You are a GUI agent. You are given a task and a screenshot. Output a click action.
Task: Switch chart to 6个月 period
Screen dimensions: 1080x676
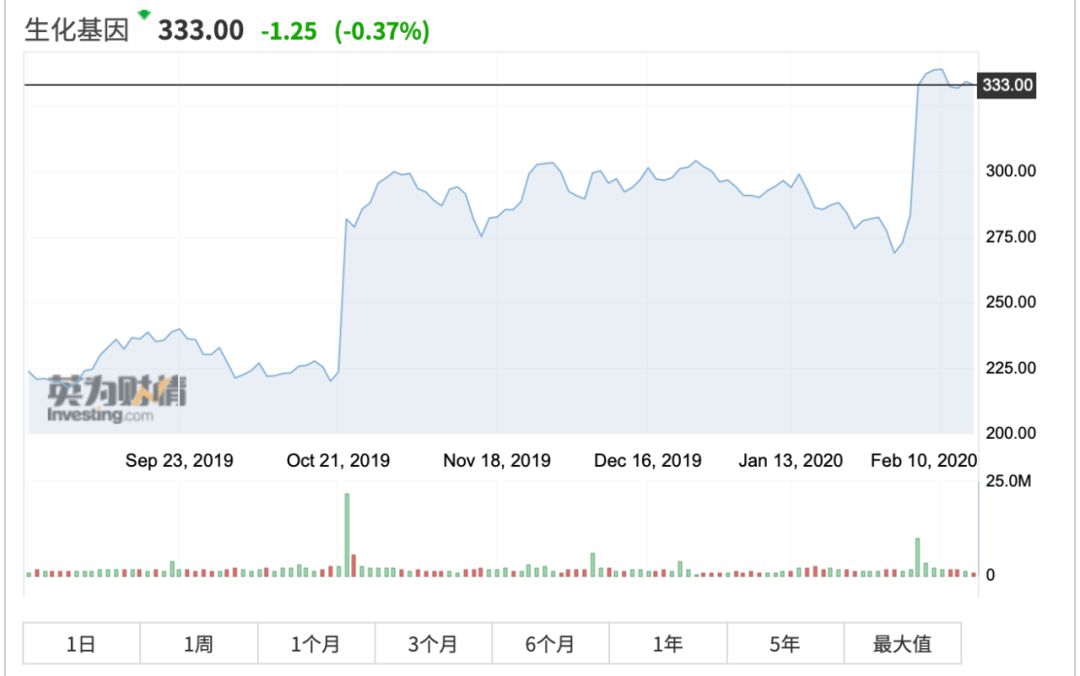(550, 644)
